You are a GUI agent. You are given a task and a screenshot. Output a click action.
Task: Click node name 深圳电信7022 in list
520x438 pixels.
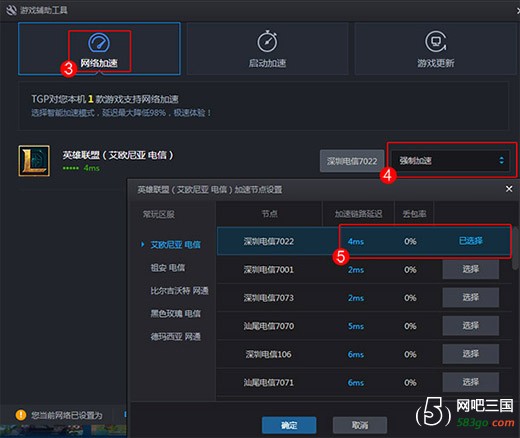click(x=269, y=241)
